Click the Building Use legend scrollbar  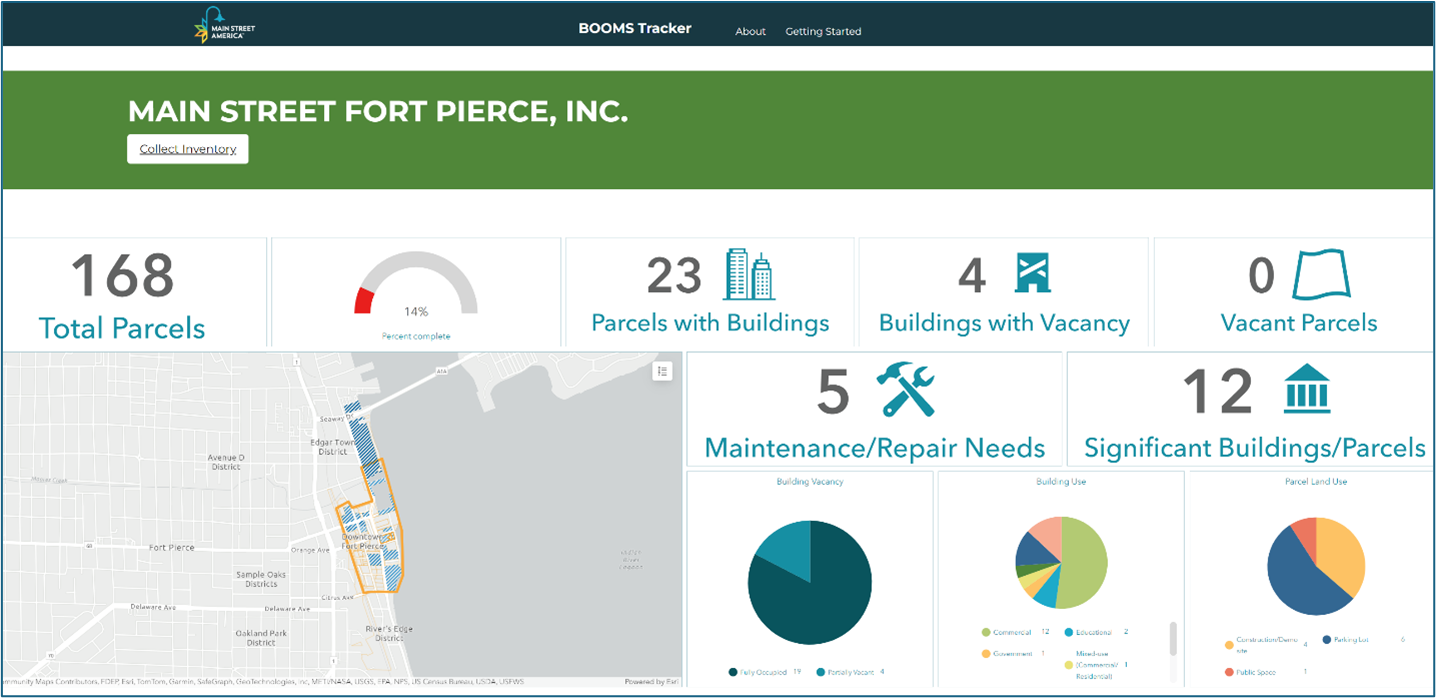tap(1173, 639)
